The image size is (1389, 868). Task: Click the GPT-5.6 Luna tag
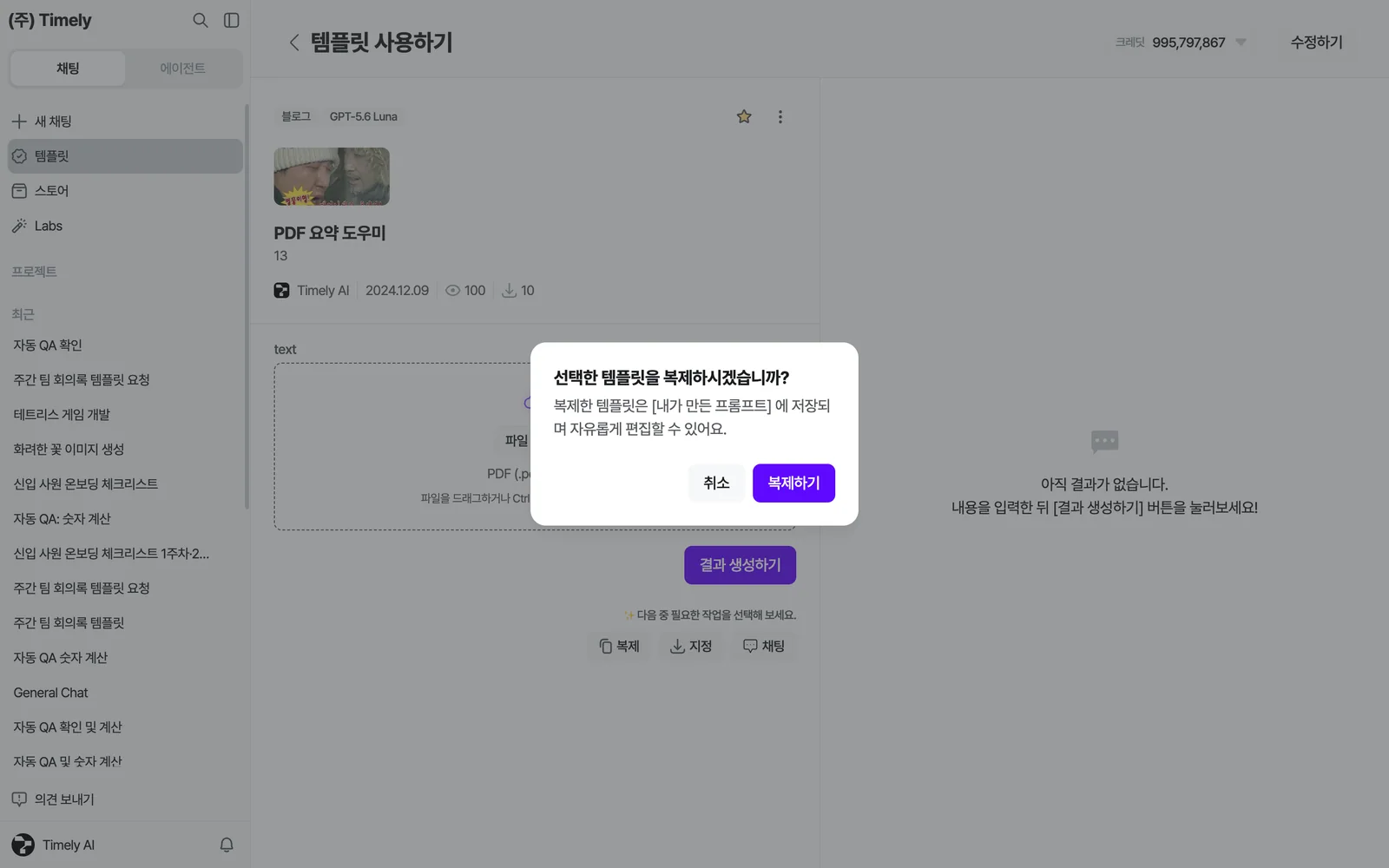tap(364, 116)
